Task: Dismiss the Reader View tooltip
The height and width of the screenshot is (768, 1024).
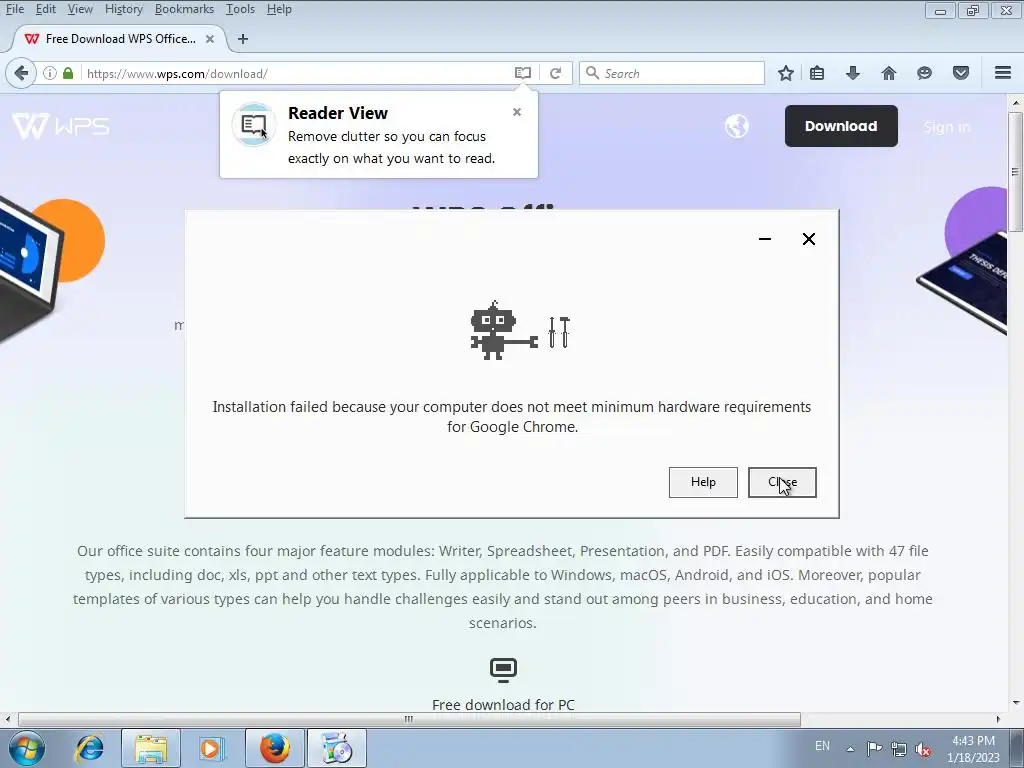Action: click(x=517, y=112)
